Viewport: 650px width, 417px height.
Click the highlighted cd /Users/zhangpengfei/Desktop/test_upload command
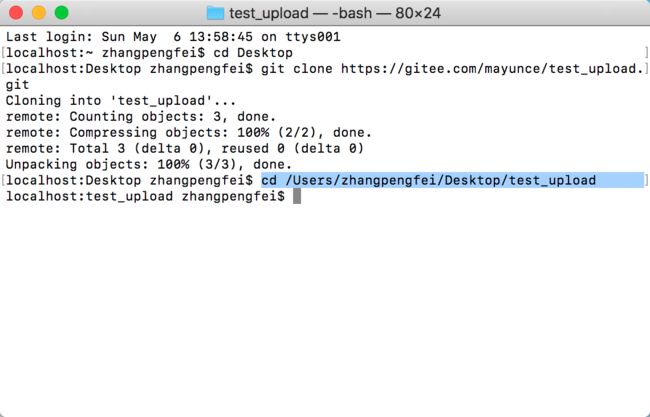(429, 180)
